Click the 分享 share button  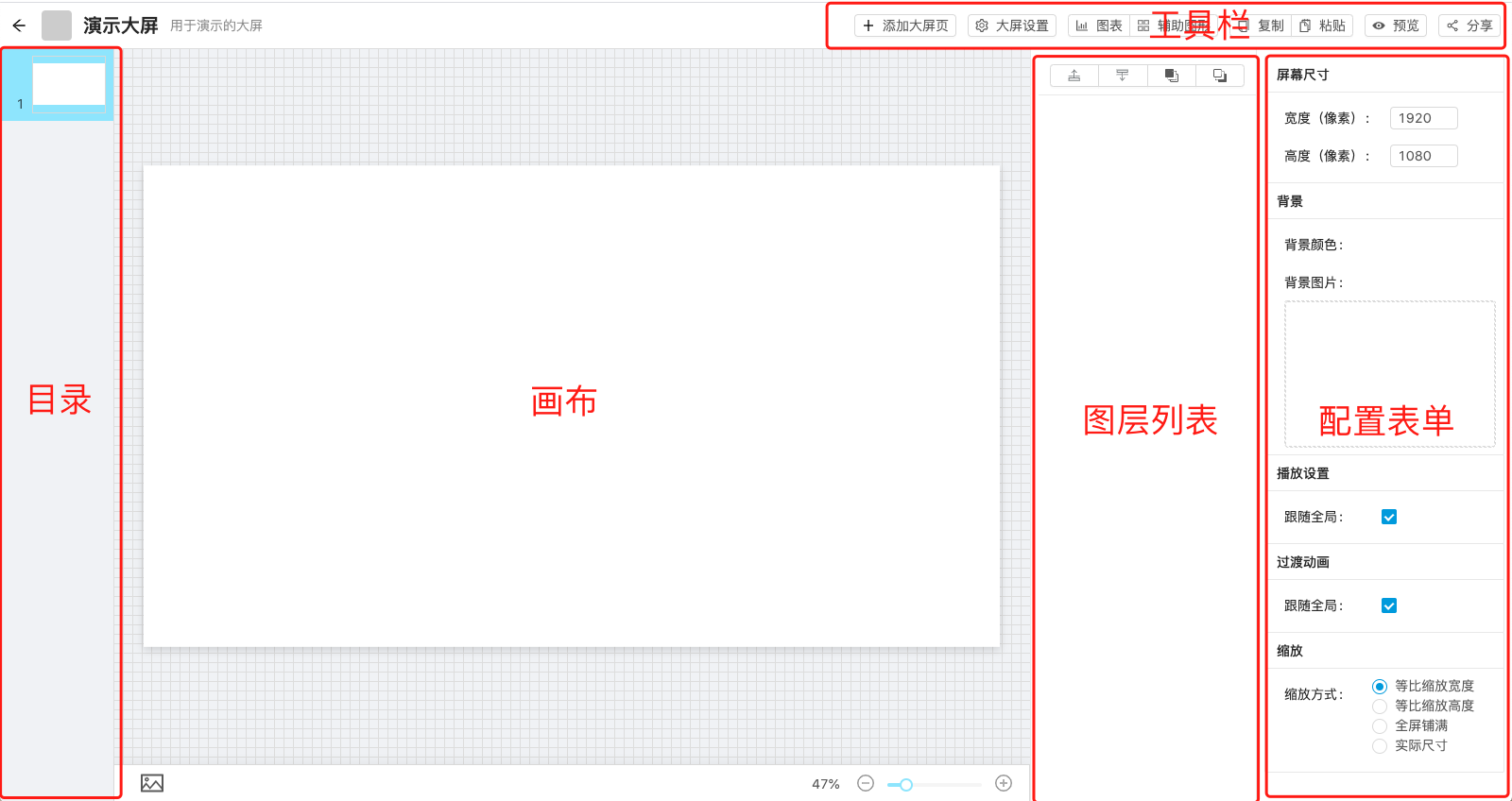[x=1469, y=26]
